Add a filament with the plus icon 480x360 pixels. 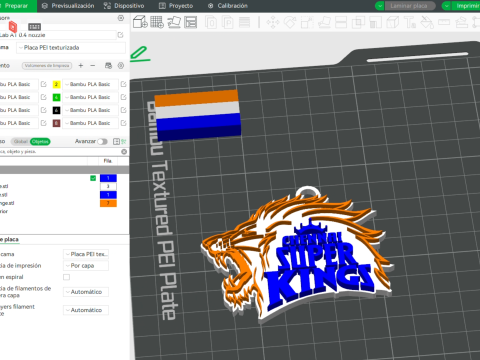click(x=81, y=66)
